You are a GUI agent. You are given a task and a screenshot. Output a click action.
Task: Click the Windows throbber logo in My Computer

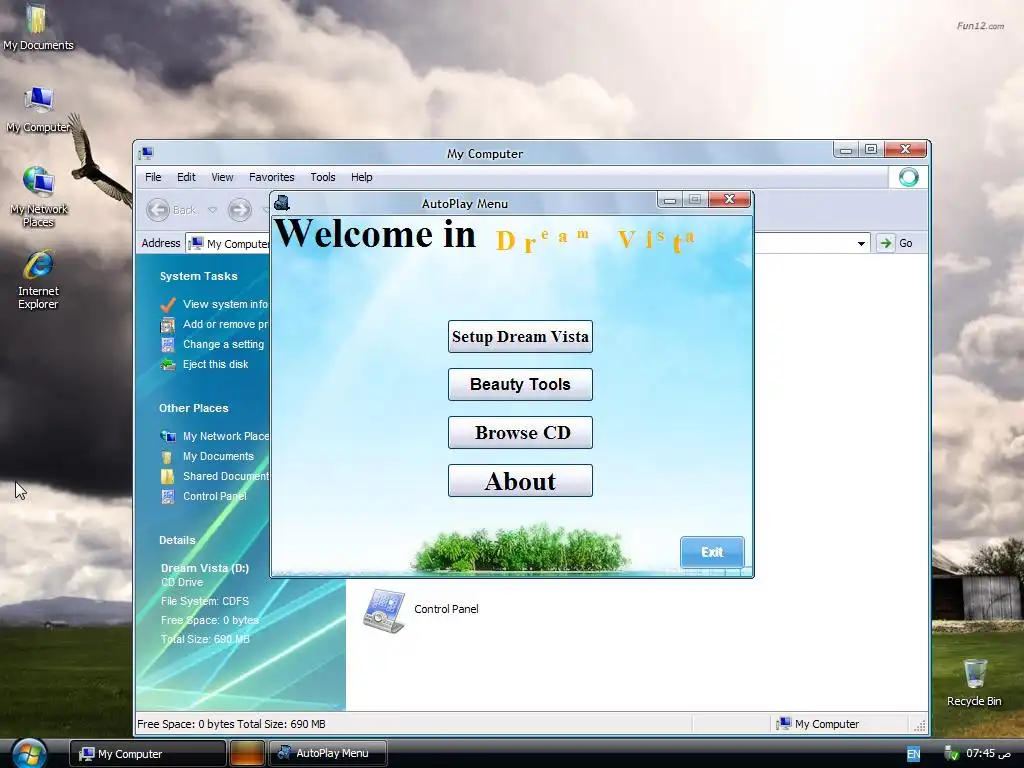(x=908, y=177)
